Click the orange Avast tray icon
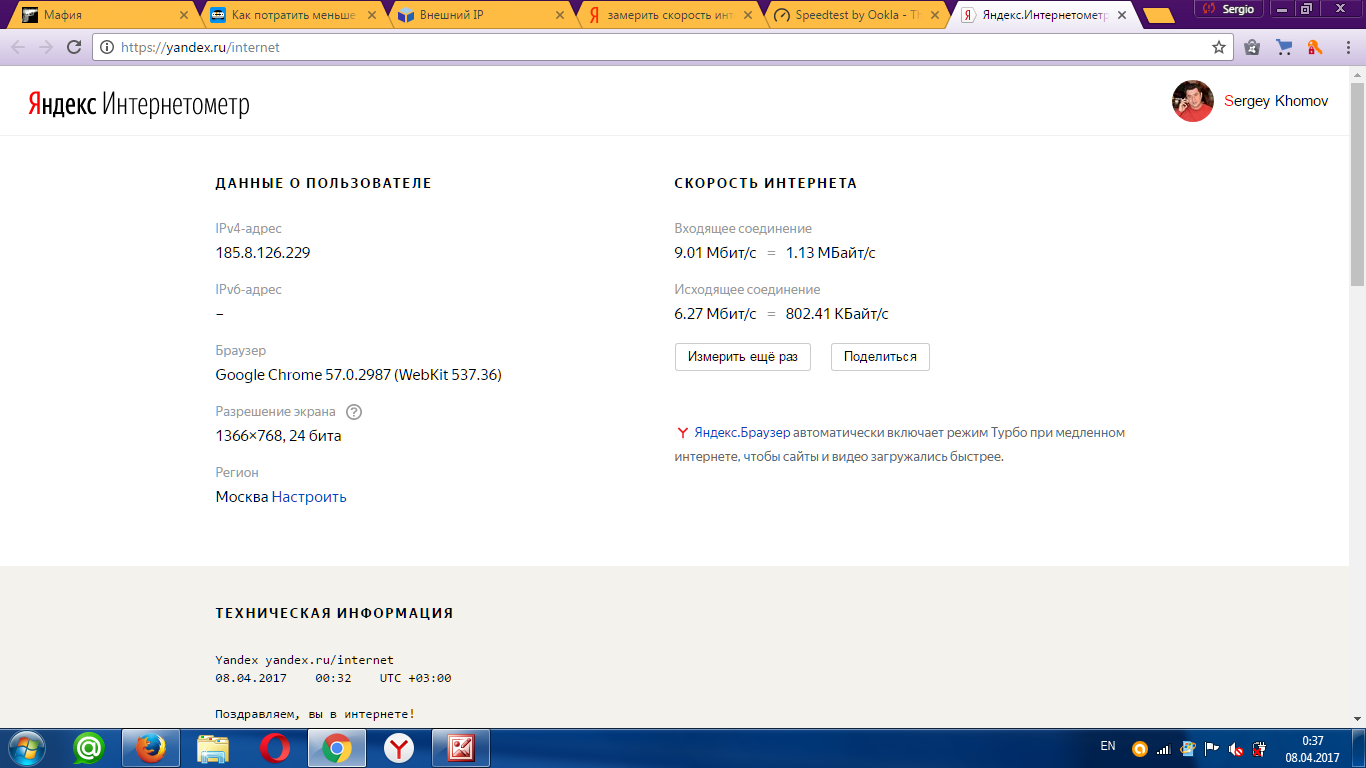The image size is (1366, 768). (x=1140, y=748)
